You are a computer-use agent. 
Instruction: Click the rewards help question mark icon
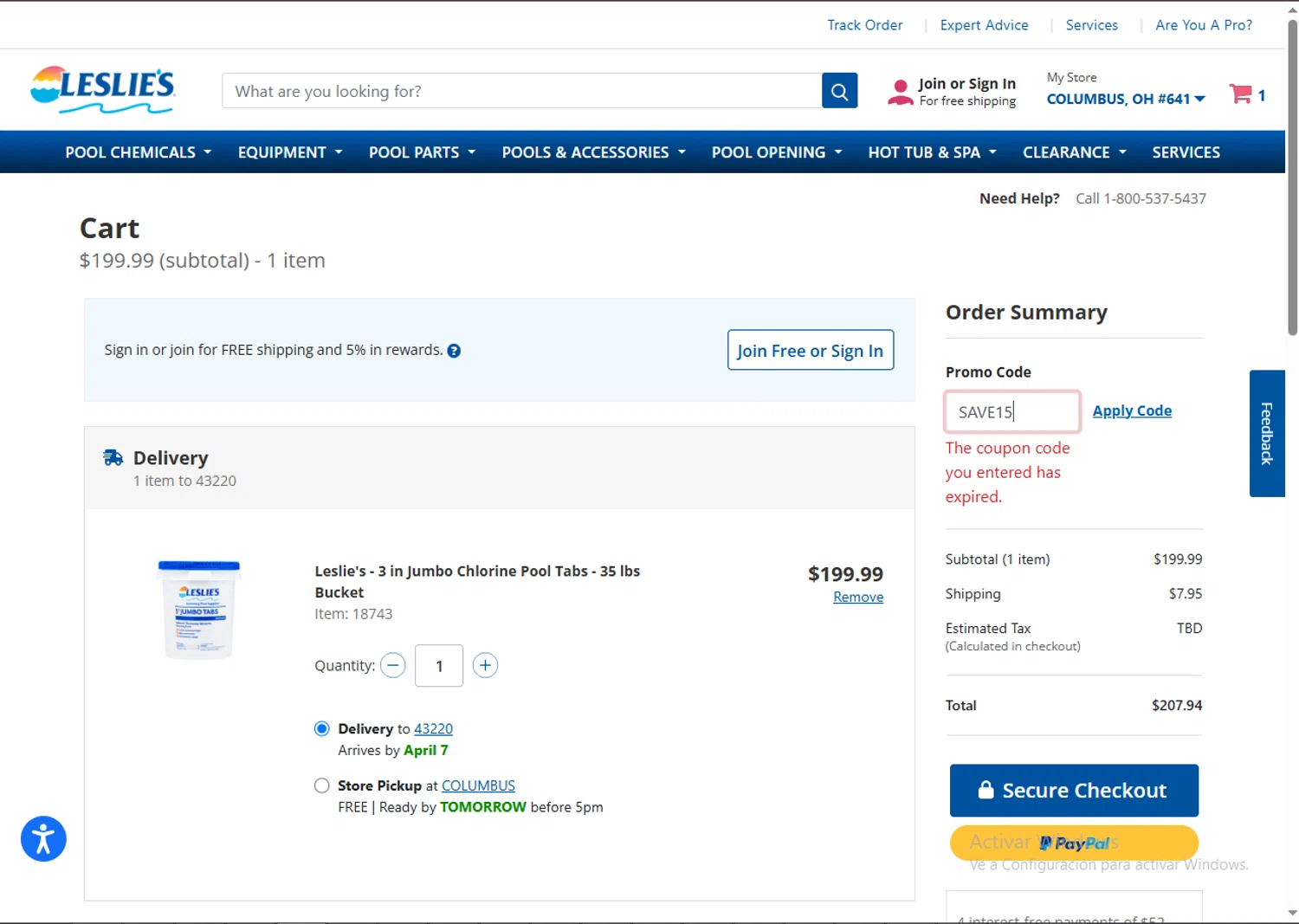[454, 351]
